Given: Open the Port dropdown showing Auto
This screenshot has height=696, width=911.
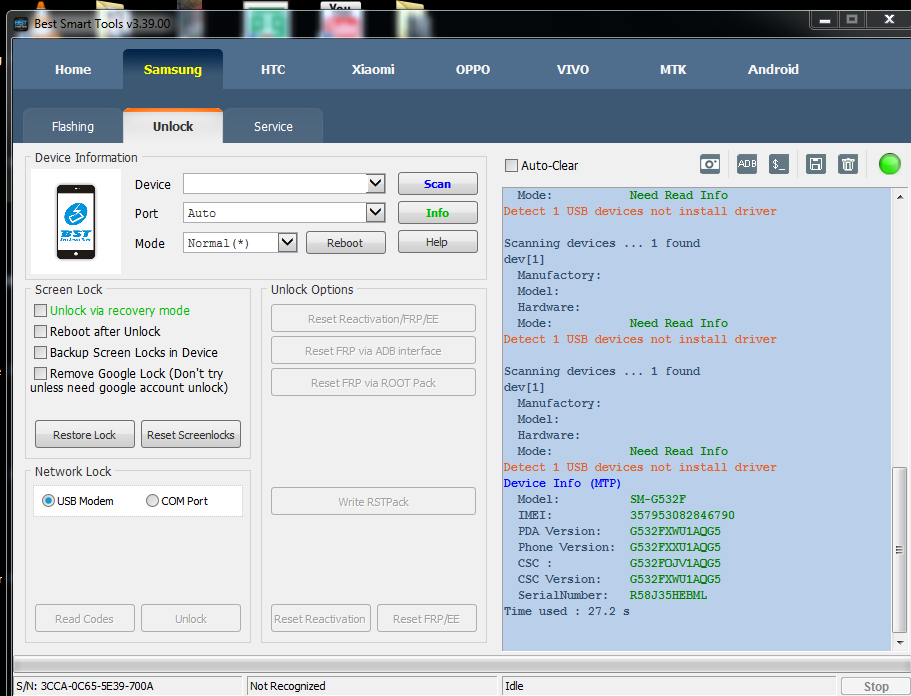Looking at the screenshot, I should (376, 213).
